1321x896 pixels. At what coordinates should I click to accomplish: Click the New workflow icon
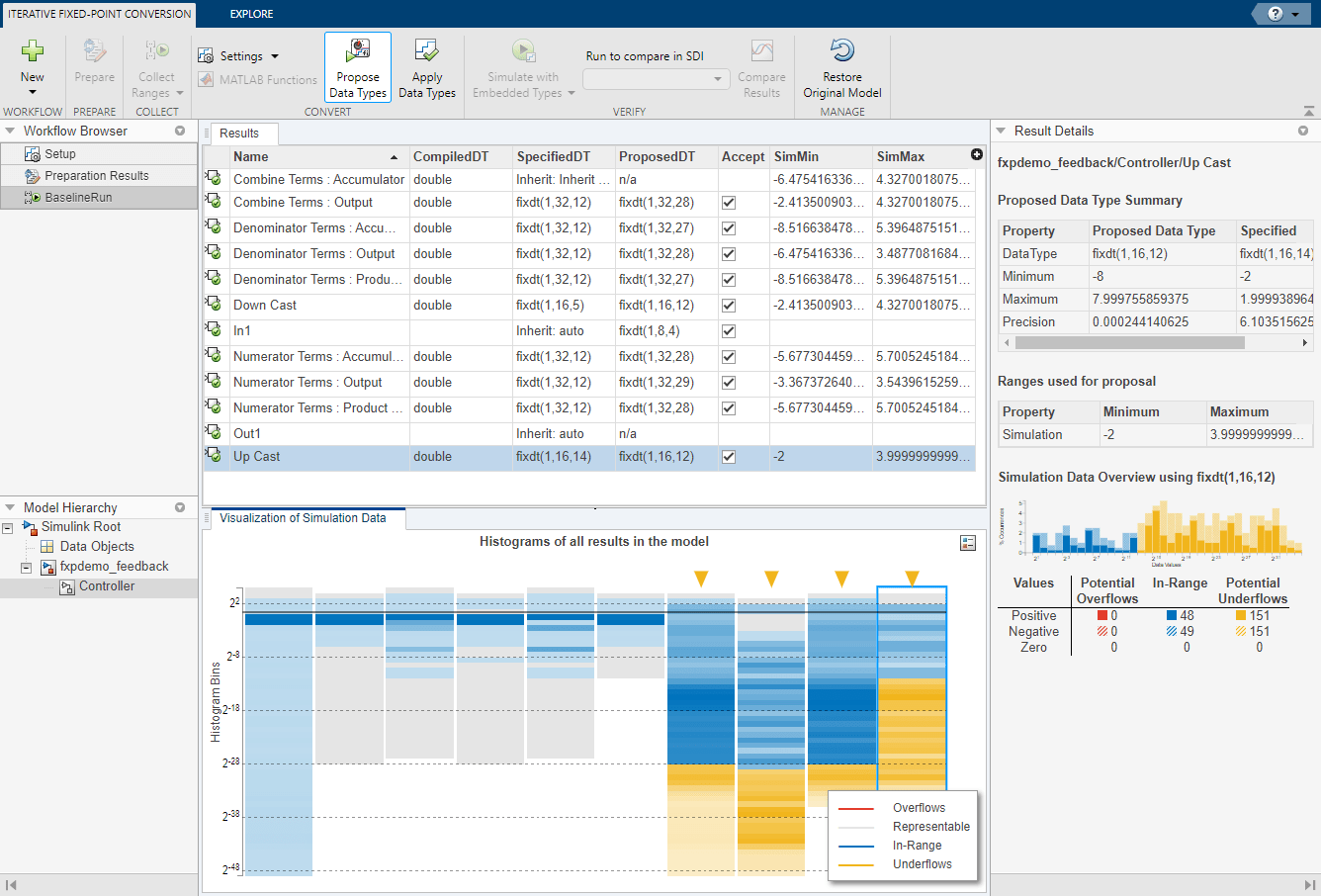(x=33, y=51)
